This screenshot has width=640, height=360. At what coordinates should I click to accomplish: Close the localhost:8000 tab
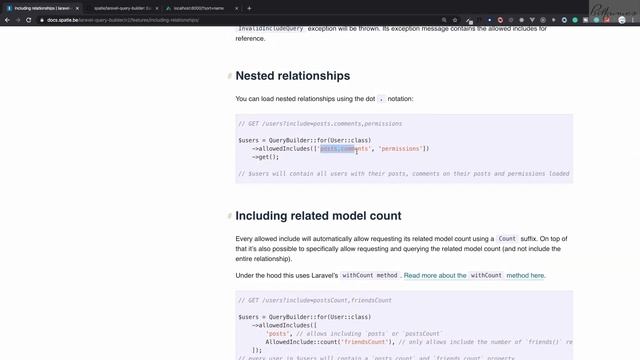pos(236,8)
